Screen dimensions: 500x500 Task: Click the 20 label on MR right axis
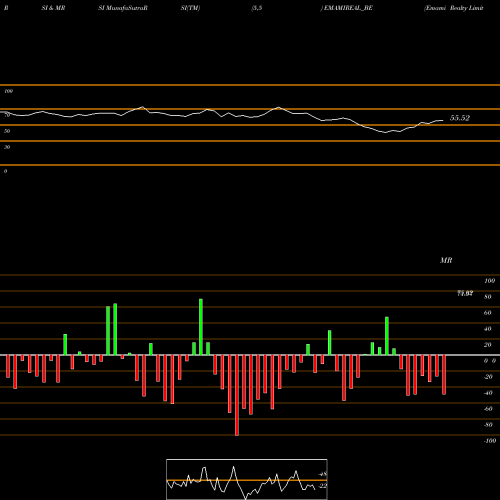click(x=488, y=345)
